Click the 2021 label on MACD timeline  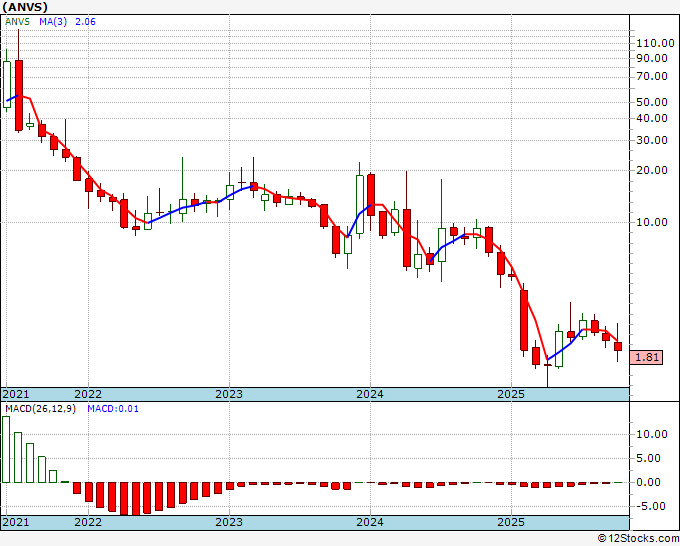(x=16, y=522)
